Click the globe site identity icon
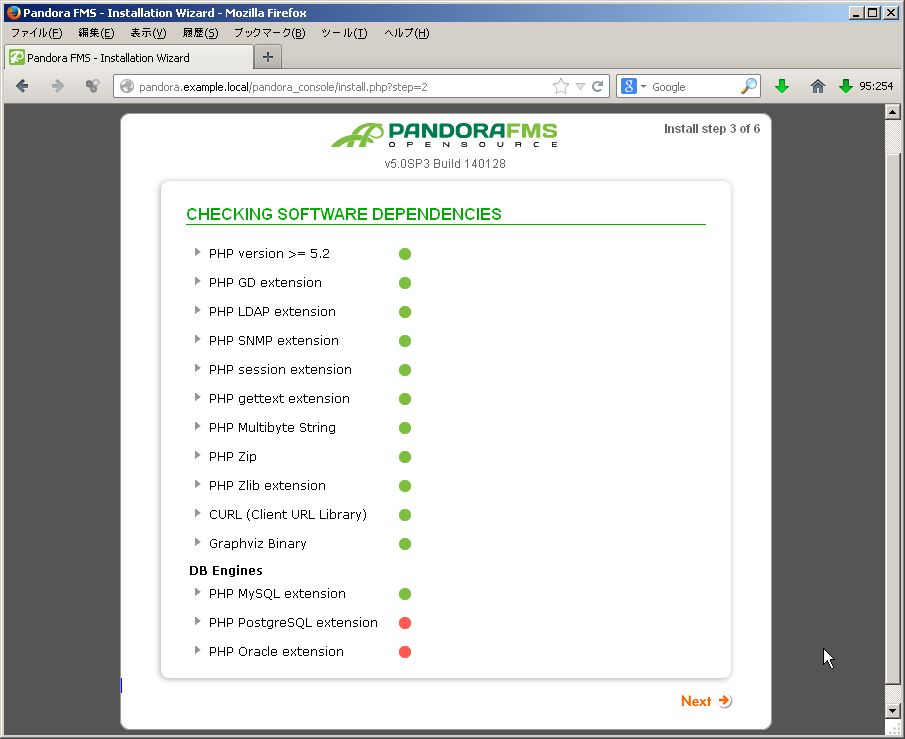The image size is (905, 739). 127,87
